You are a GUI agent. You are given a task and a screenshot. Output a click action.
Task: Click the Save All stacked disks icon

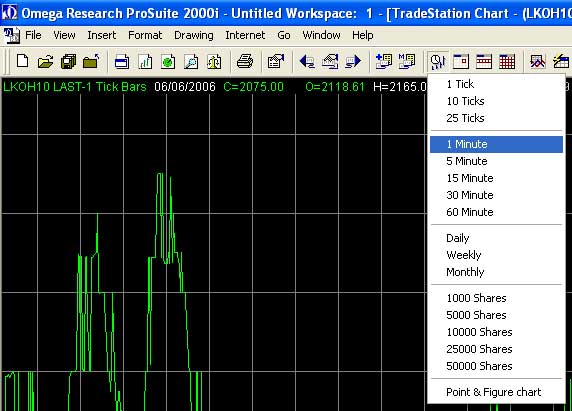68,61
